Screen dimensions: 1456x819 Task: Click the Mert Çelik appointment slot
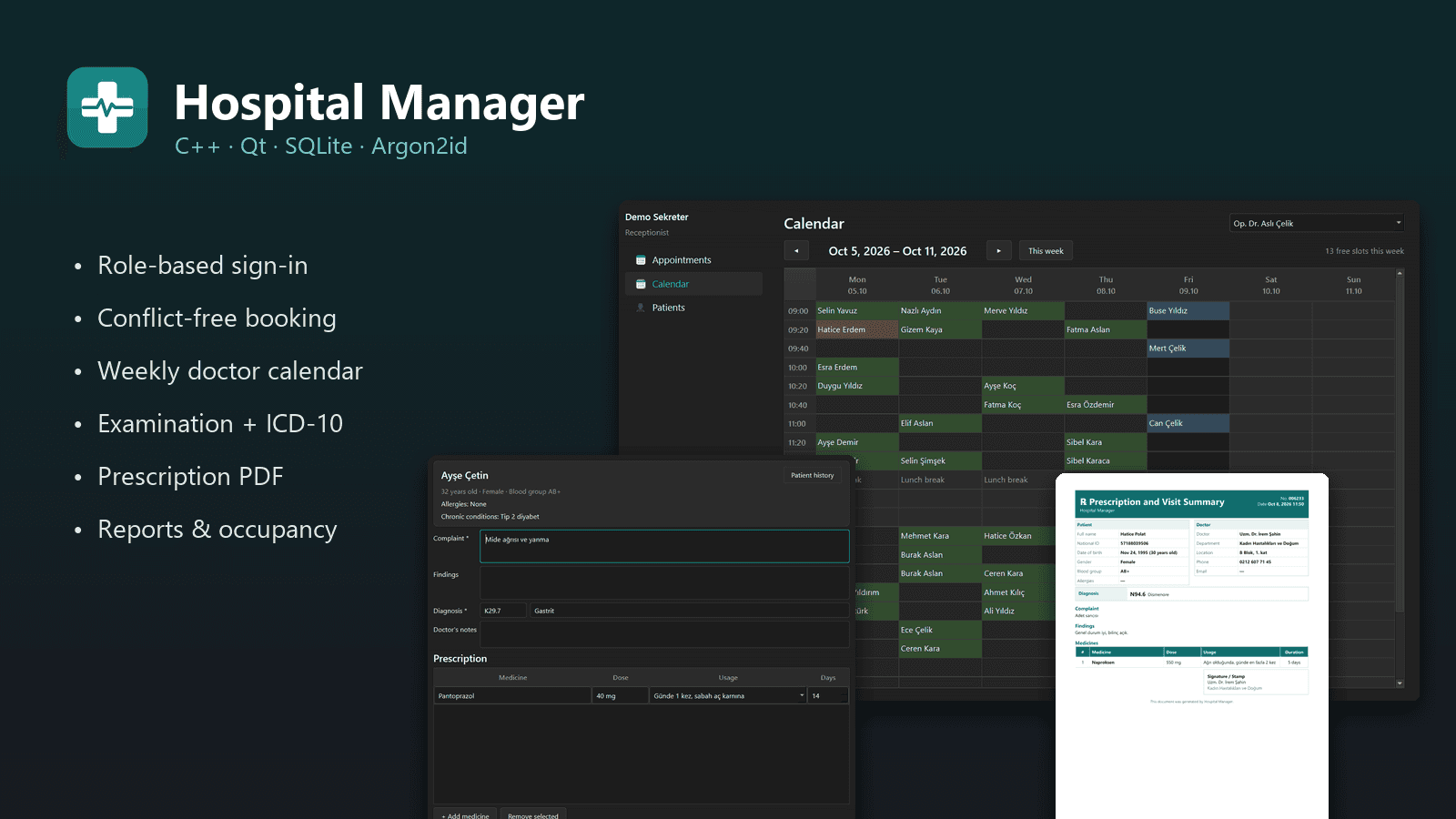[1188, 349]
